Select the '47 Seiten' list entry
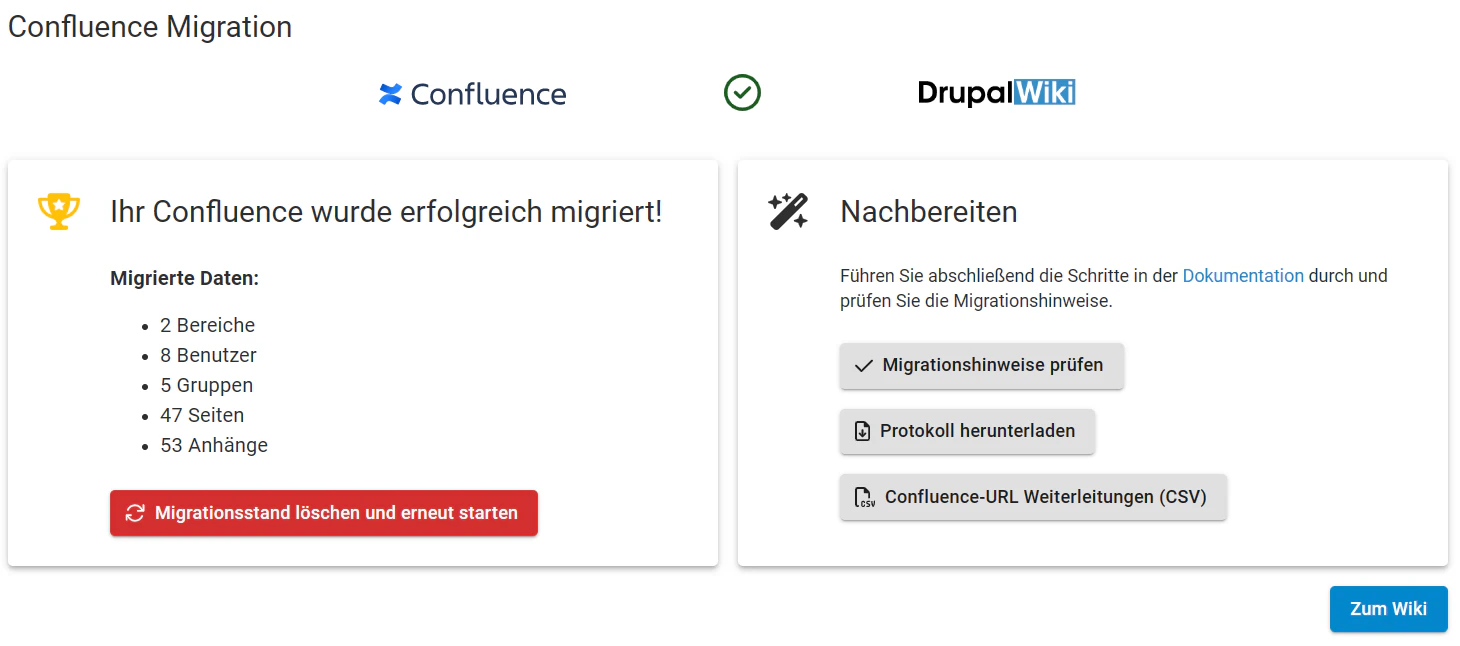 [202, 414]
